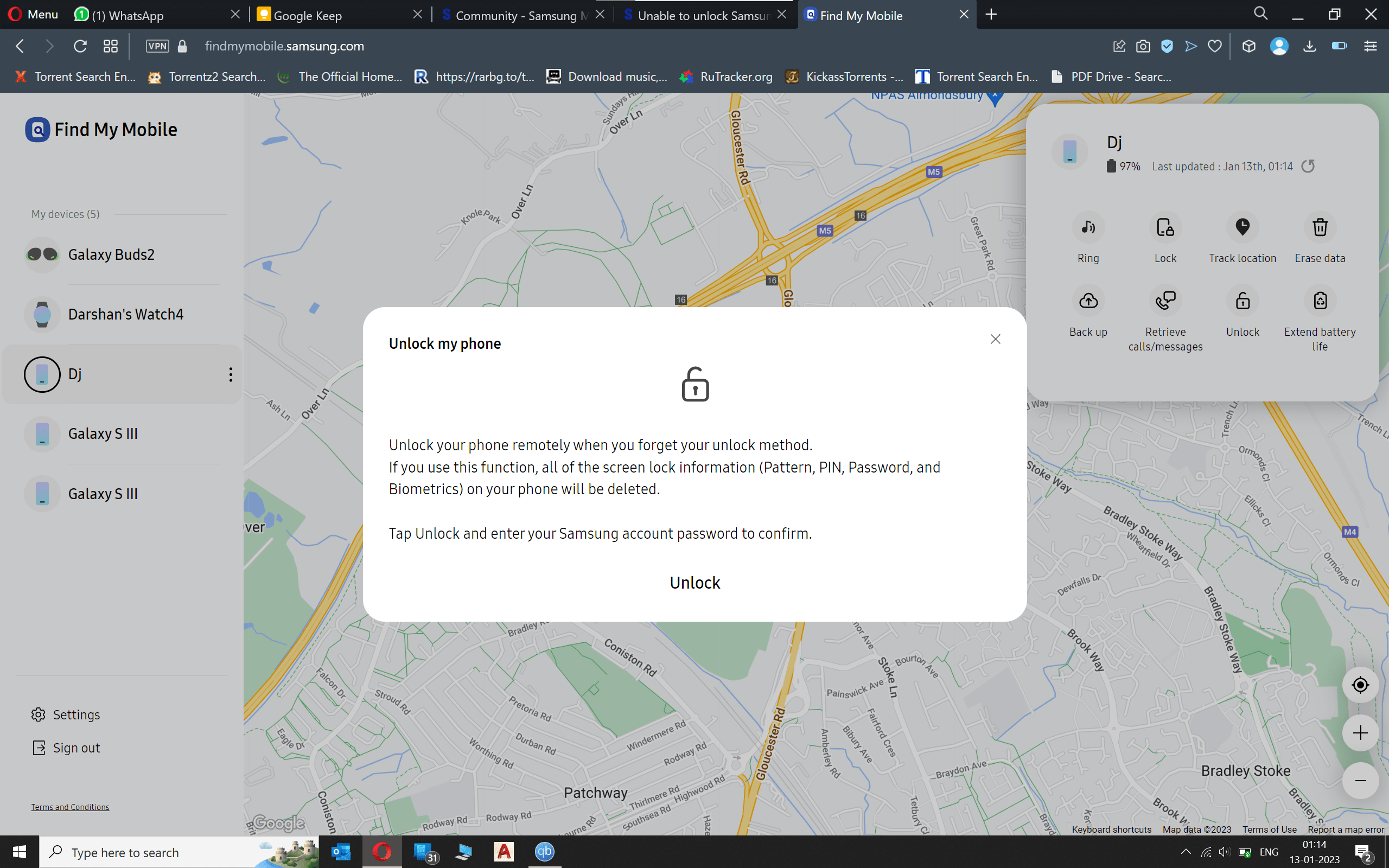Image resolution: width=1389 pixels, height=868 pixels.
Task: Select Galaxy Buds2 in device list
Action: coord(111,254)
